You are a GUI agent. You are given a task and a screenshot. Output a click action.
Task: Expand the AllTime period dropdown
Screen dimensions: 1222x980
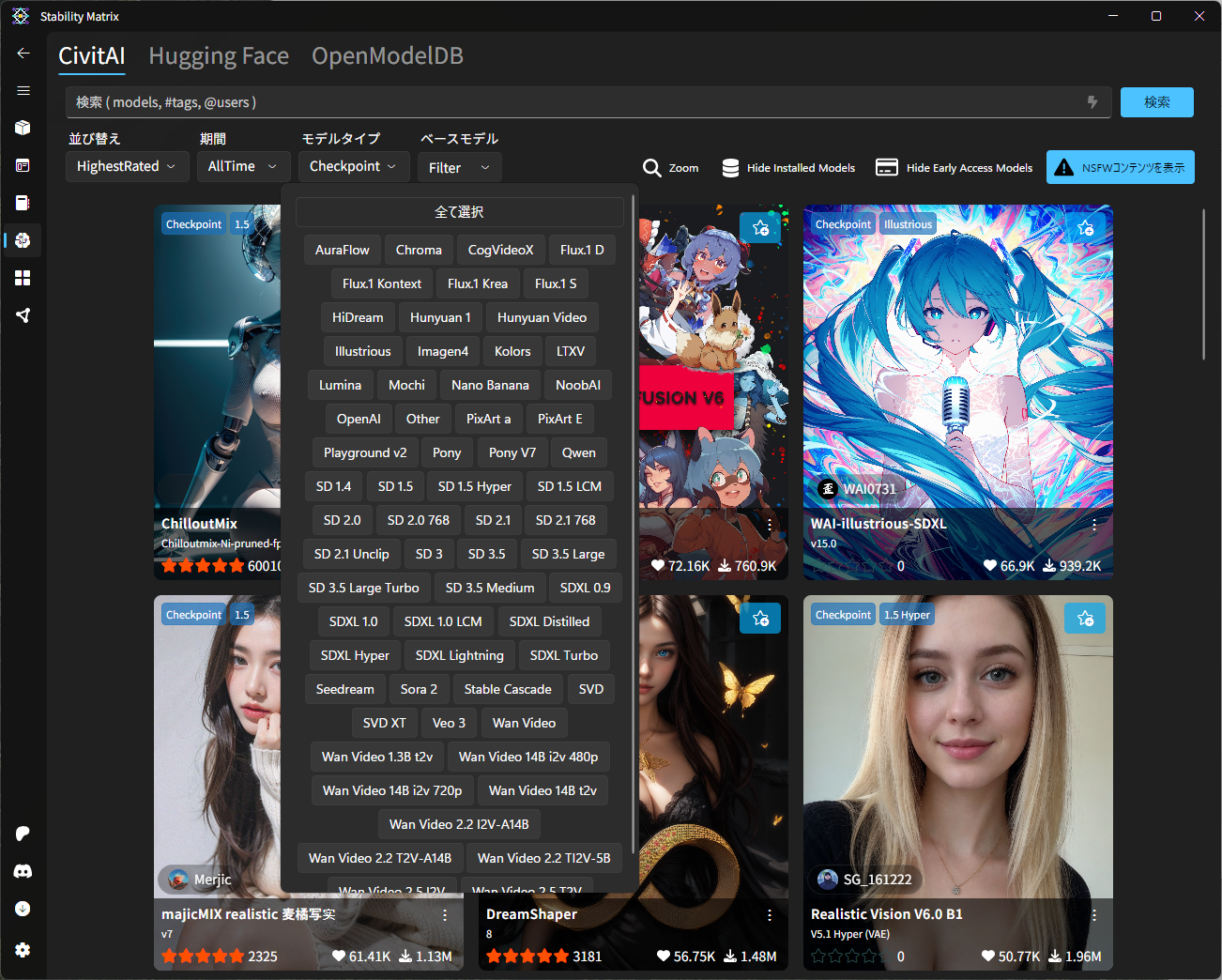click(x=242, y=167)
